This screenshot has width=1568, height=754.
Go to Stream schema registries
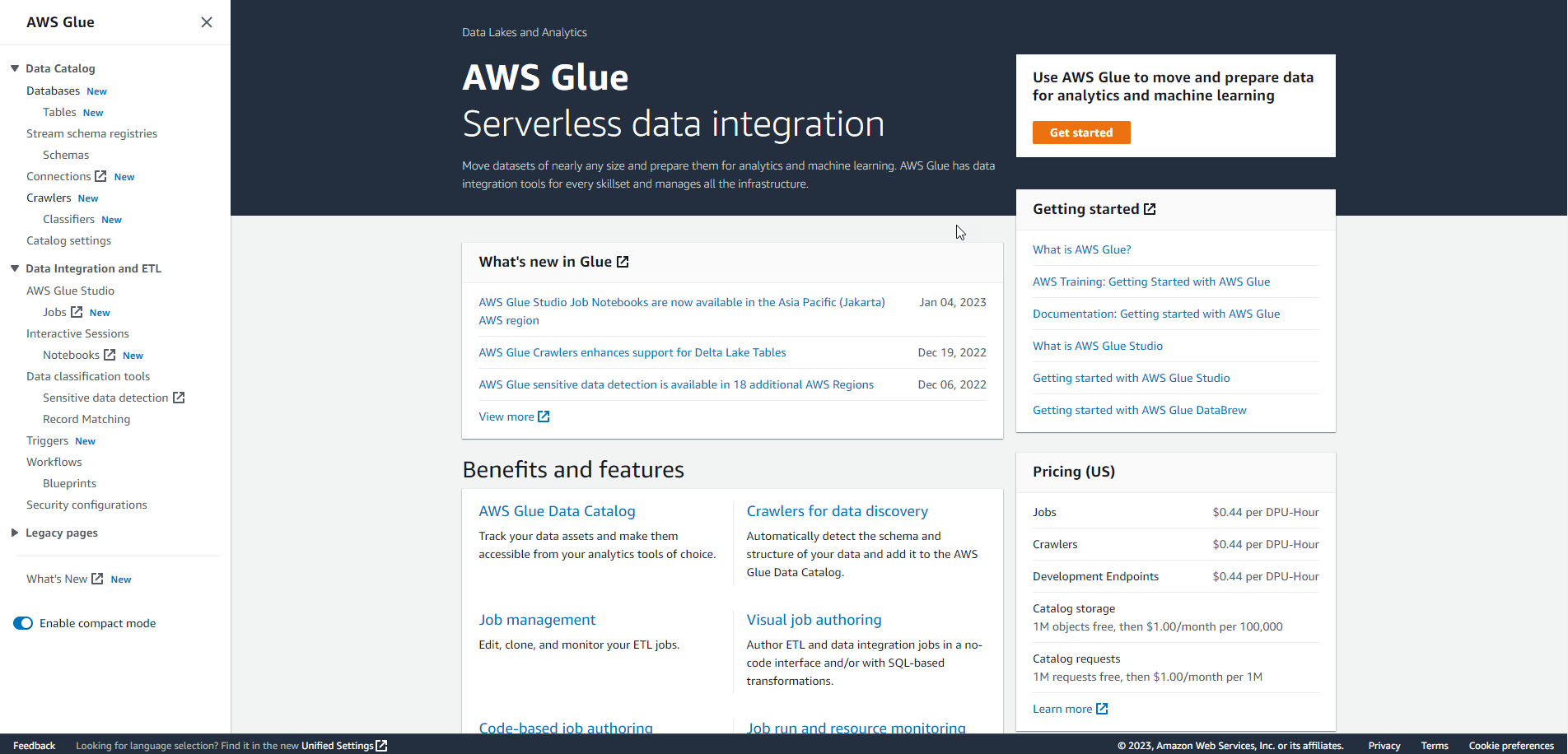point(91,133)
